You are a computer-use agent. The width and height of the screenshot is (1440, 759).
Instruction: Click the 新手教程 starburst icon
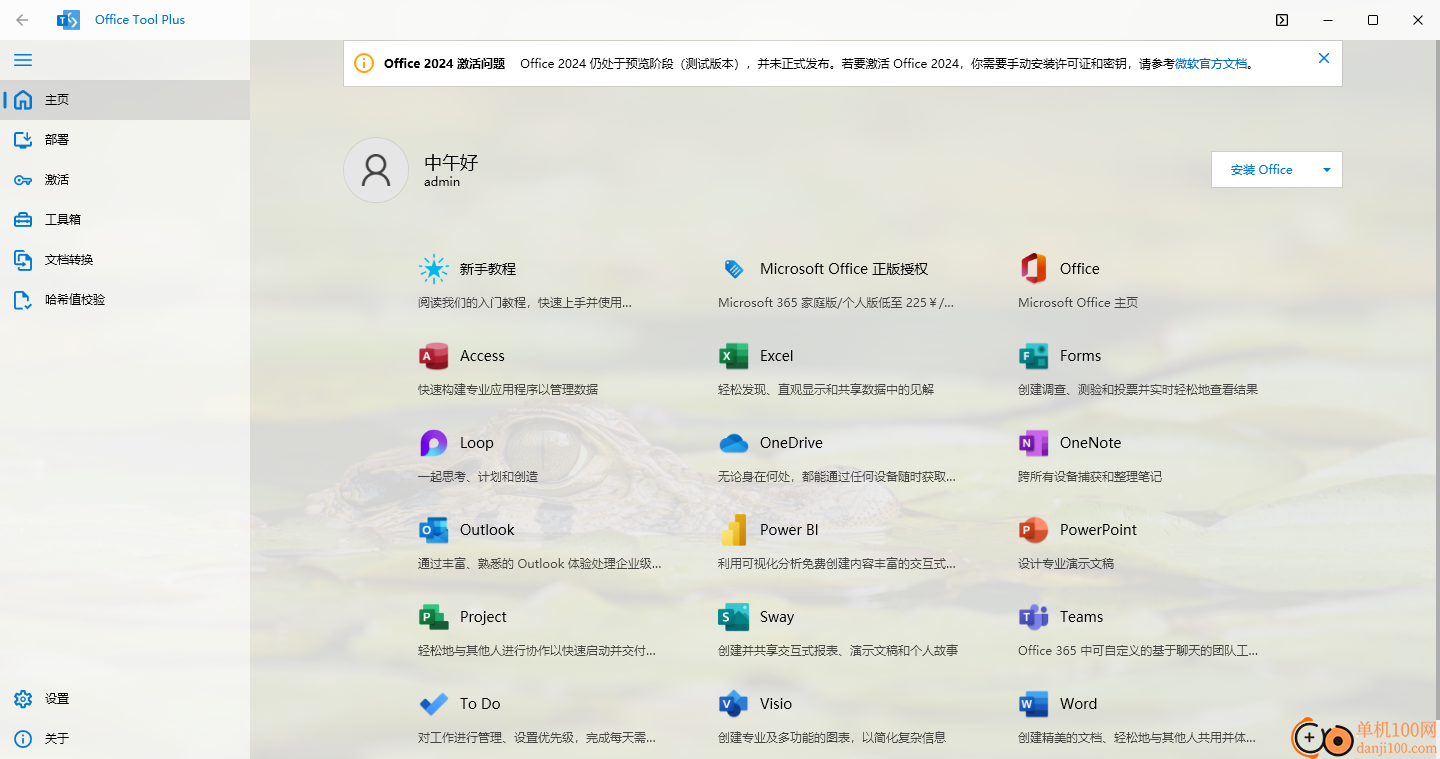click(434, 269)
